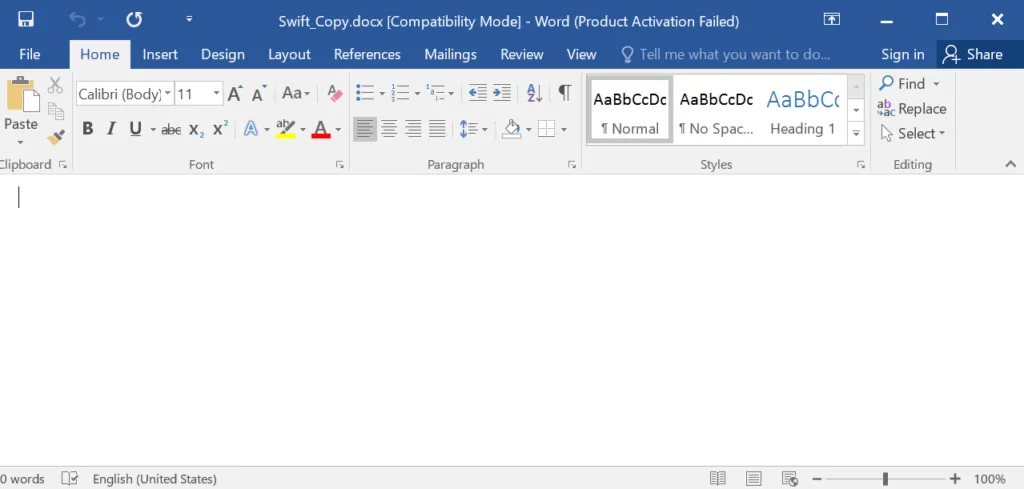1024x489 pixels.
Task: Toggle Strikethrough formatting
Action: click(171, 129)
